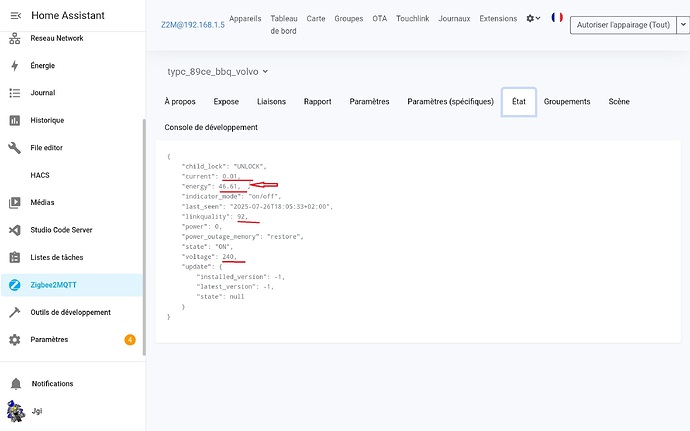Click the Paramètres gear icon in sidebar
This screenshot has height=431, width=690.
tap(15, 339)
